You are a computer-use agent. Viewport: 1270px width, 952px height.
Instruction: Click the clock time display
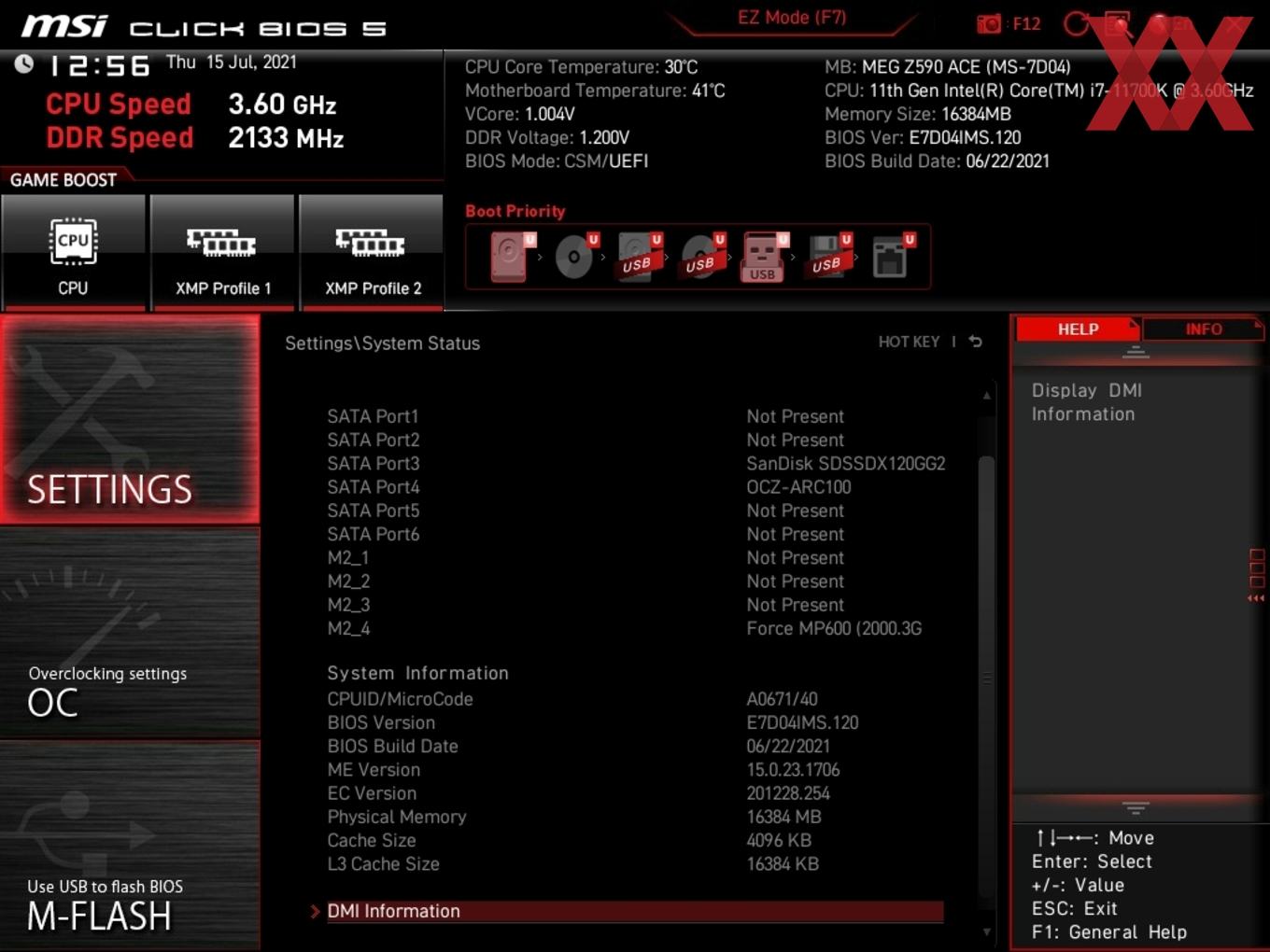point(99,65)
